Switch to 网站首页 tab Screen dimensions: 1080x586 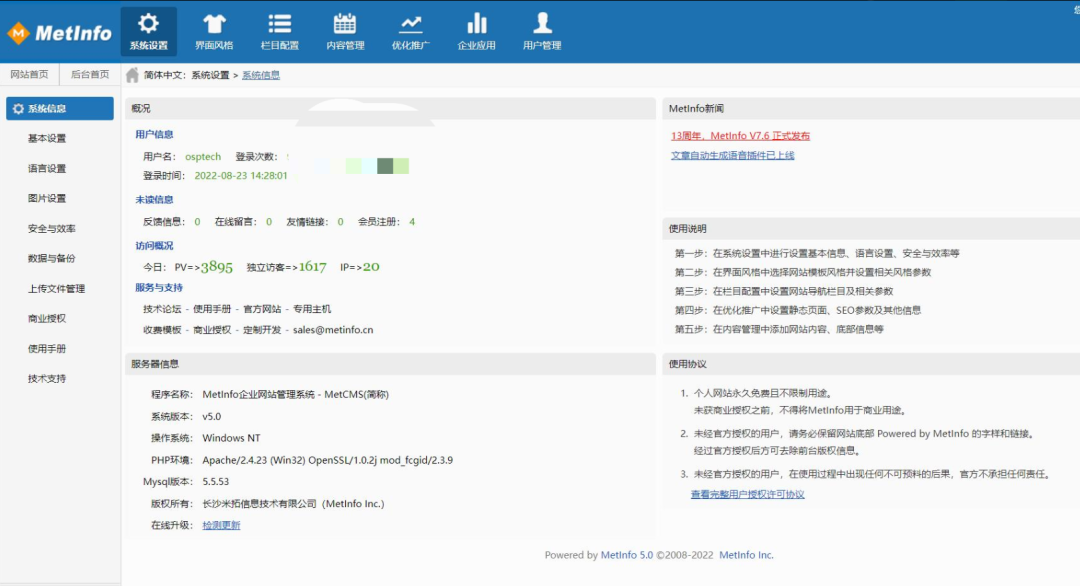(30, 74)
